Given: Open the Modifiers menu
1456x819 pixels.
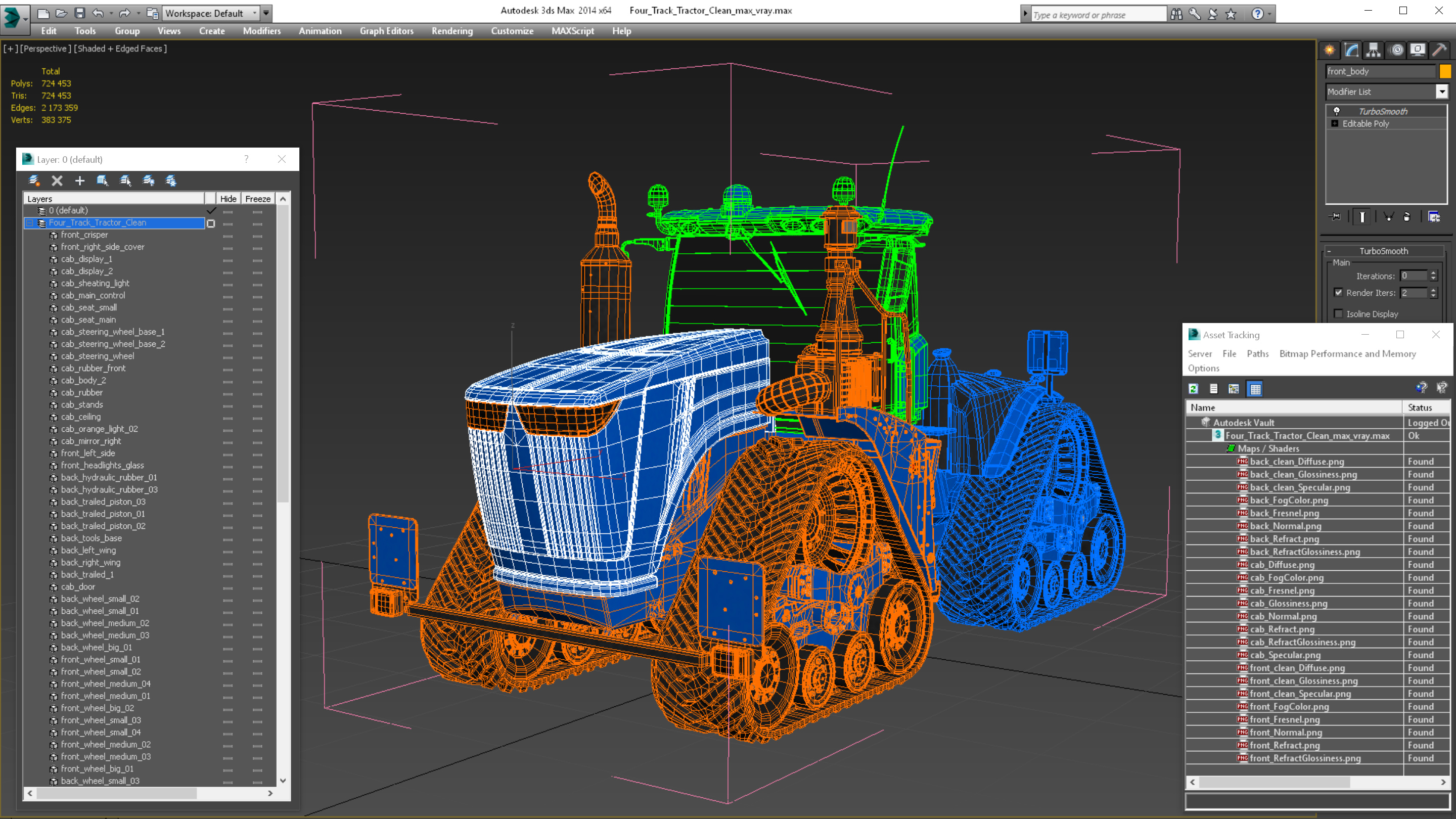Looking at the screenshot, I should click(x=262, y=31).
